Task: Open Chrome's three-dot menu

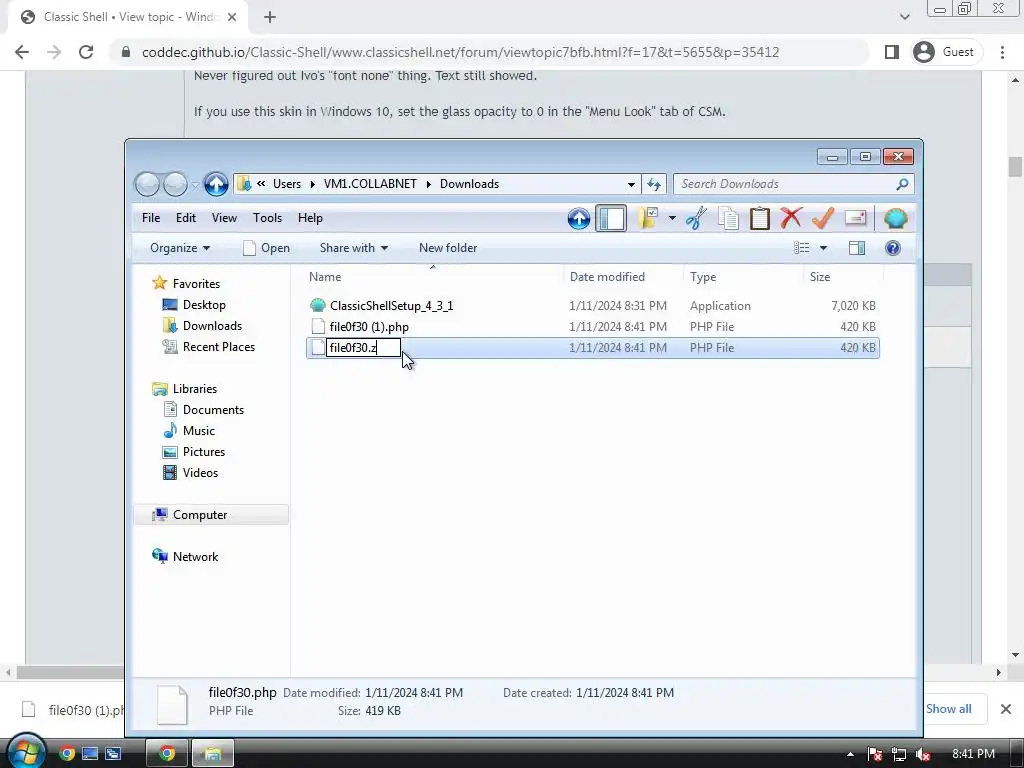Action: (x=1002, y=52)
